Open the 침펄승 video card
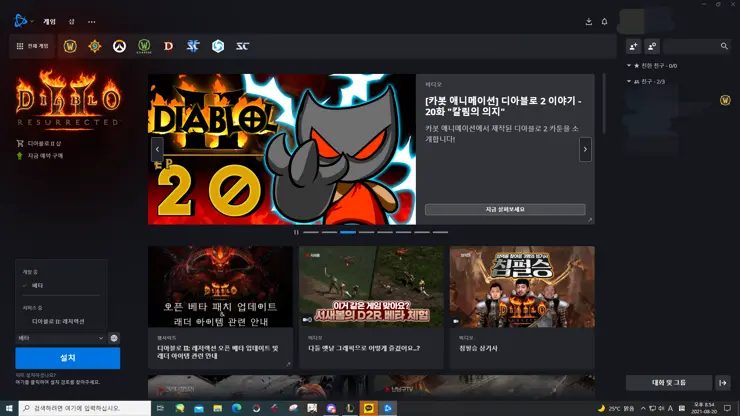 pyautogui.click(x=522, y=307)
